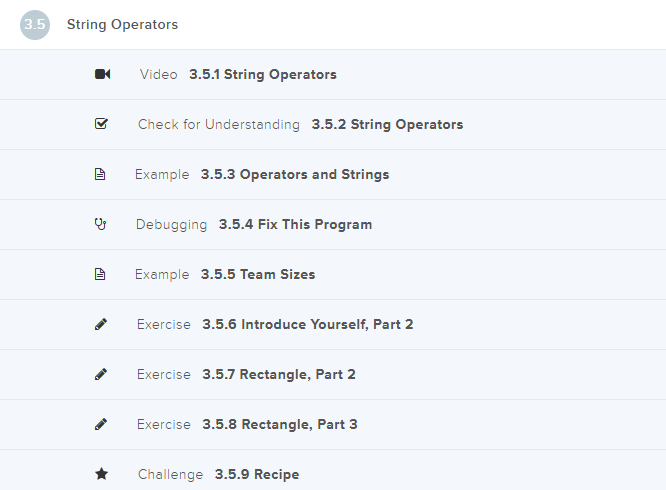Collapse the 3.5 String Operators section header
Screen dimensions: 666x490
[123, 25]
